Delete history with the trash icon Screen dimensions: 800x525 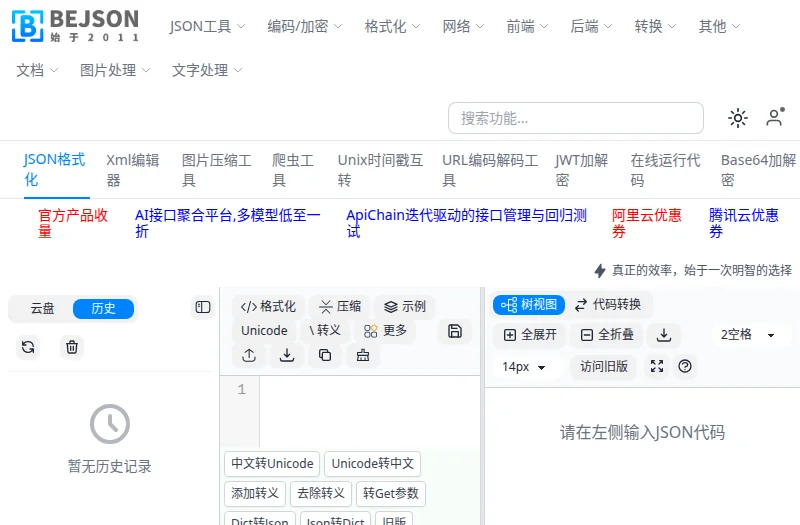72,347
